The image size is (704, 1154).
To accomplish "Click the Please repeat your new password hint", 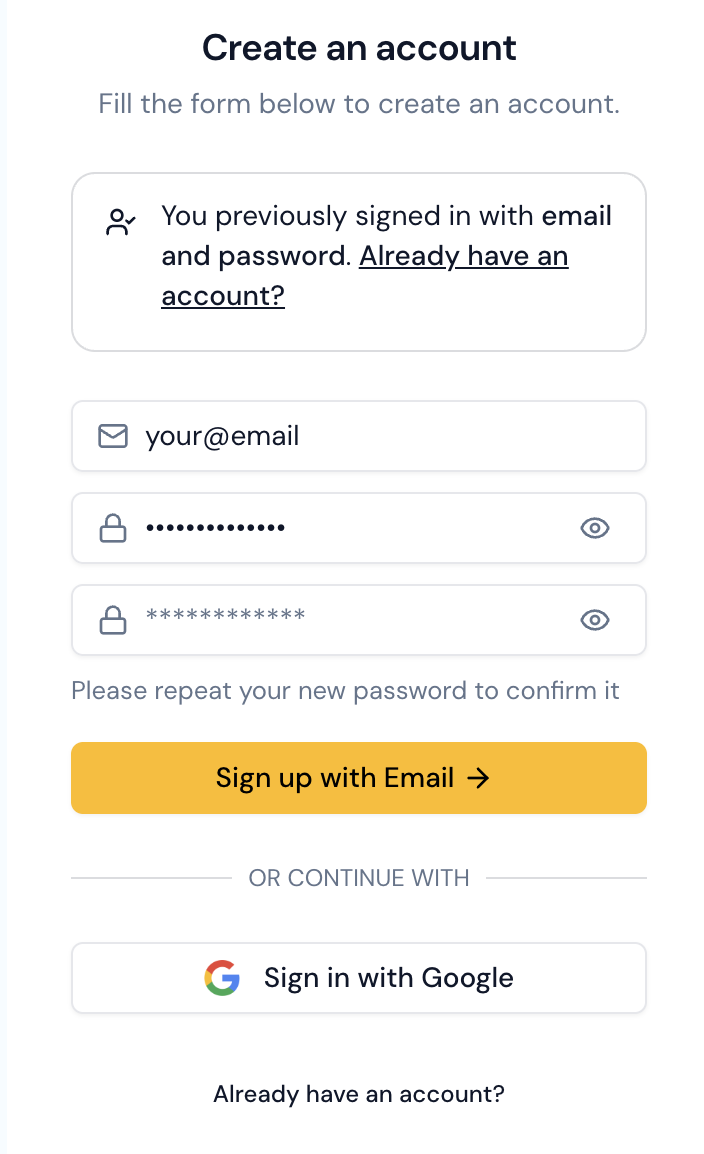I will click(x=345, y=691).
